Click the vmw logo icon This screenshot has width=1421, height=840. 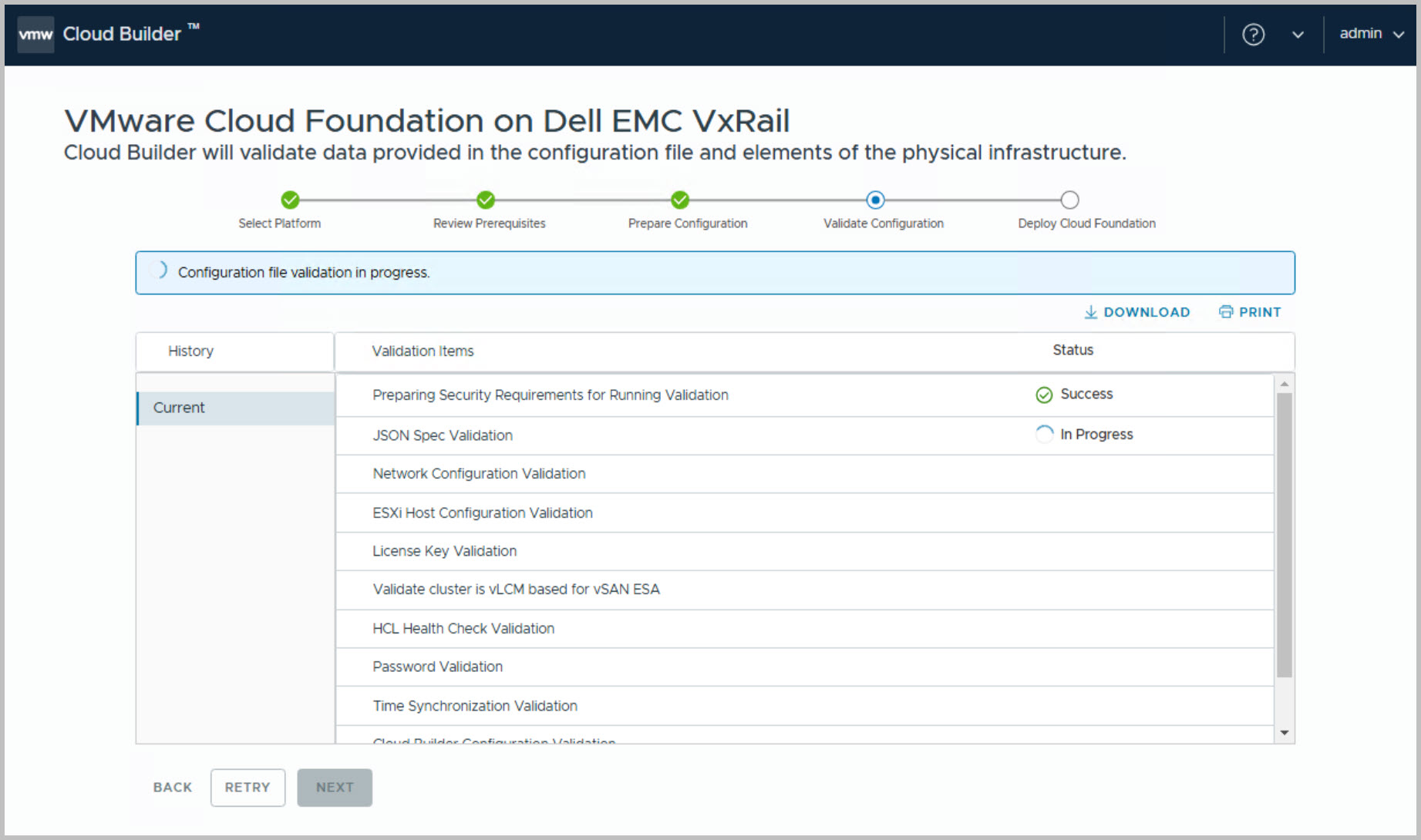[x=35, y=35]
